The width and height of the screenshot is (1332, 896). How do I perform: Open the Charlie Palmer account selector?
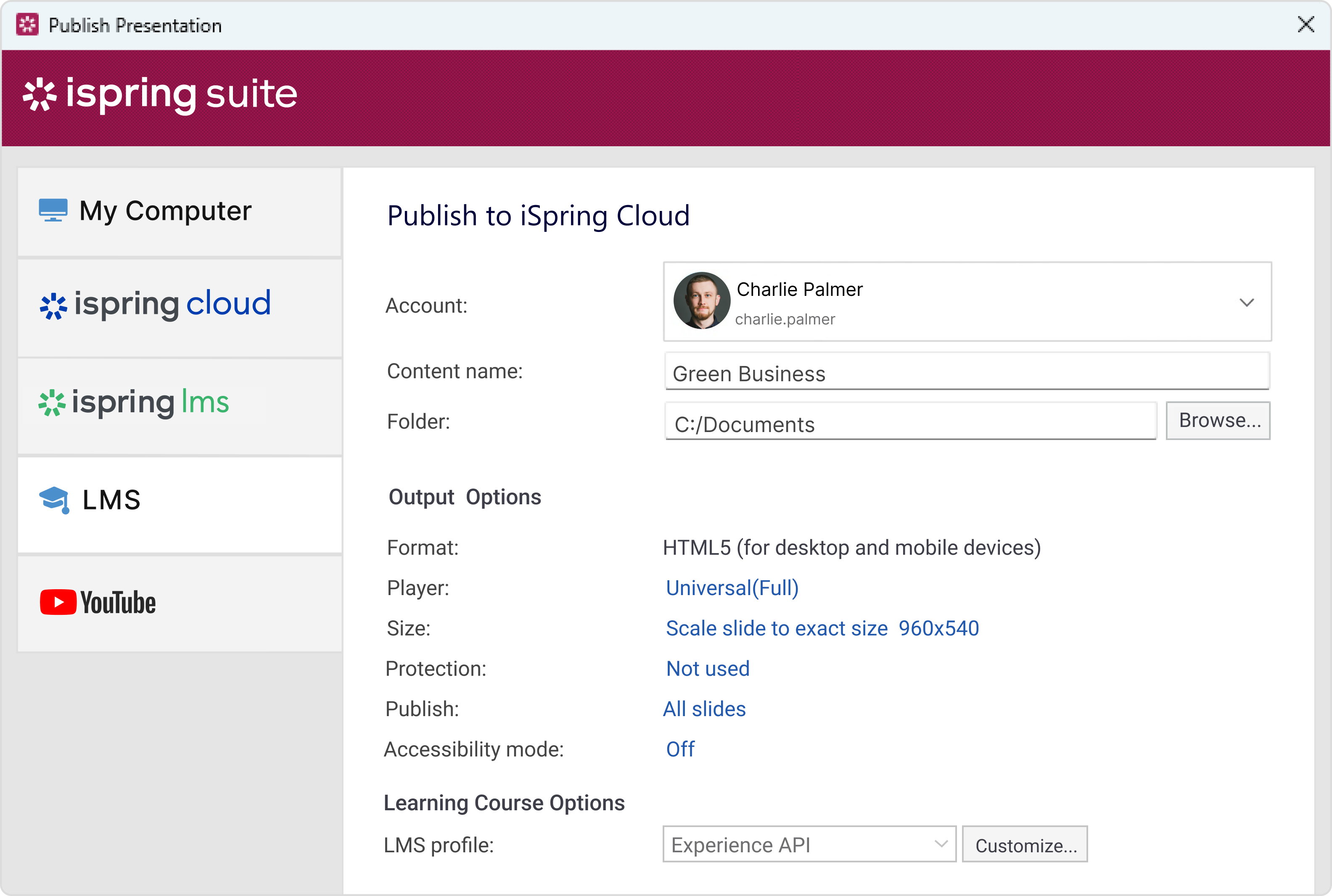(x=967, y=302)
